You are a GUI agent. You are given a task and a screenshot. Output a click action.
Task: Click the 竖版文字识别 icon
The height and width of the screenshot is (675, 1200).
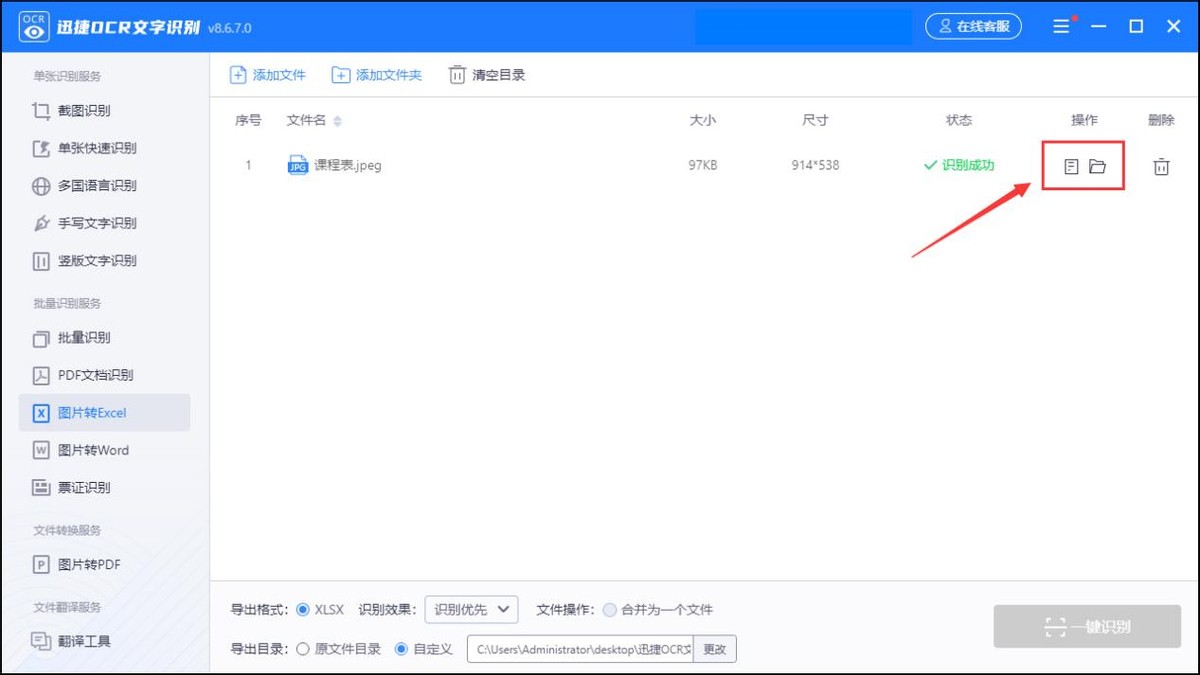[41, 261]
